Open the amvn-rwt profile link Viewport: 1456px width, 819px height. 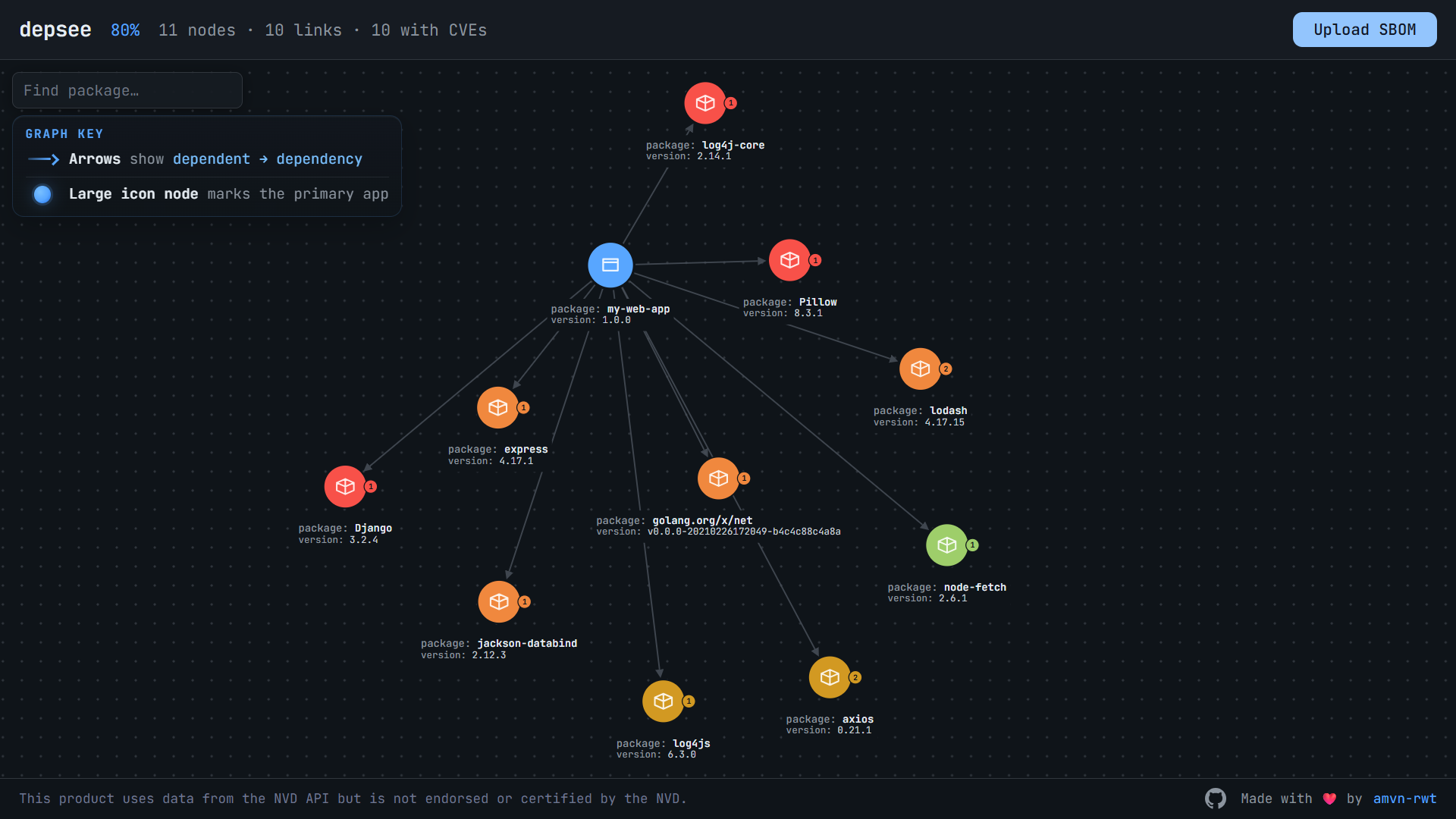(x=1406, y=799)
